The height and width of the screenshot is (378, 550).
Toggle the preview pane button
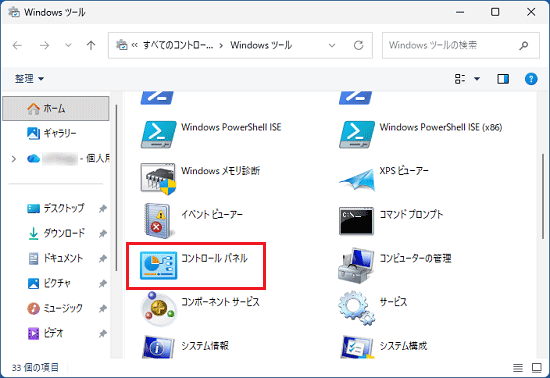tap(503, 79)
